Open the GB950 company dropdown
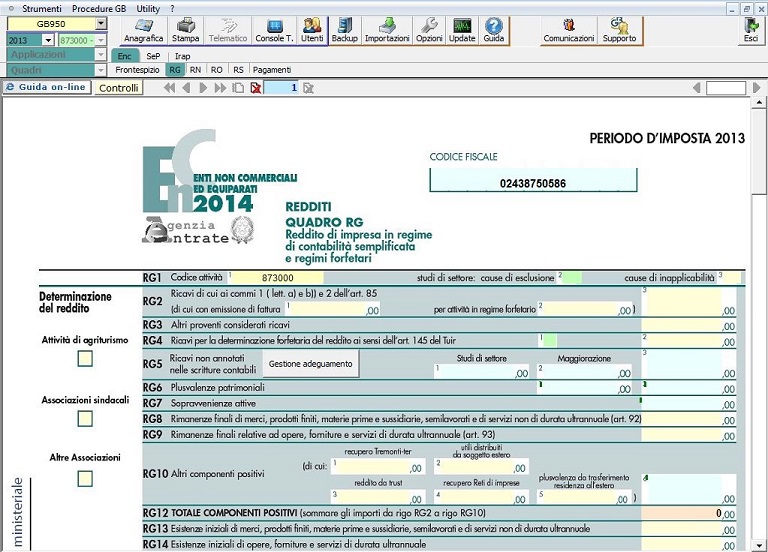 tap(100, 24)
